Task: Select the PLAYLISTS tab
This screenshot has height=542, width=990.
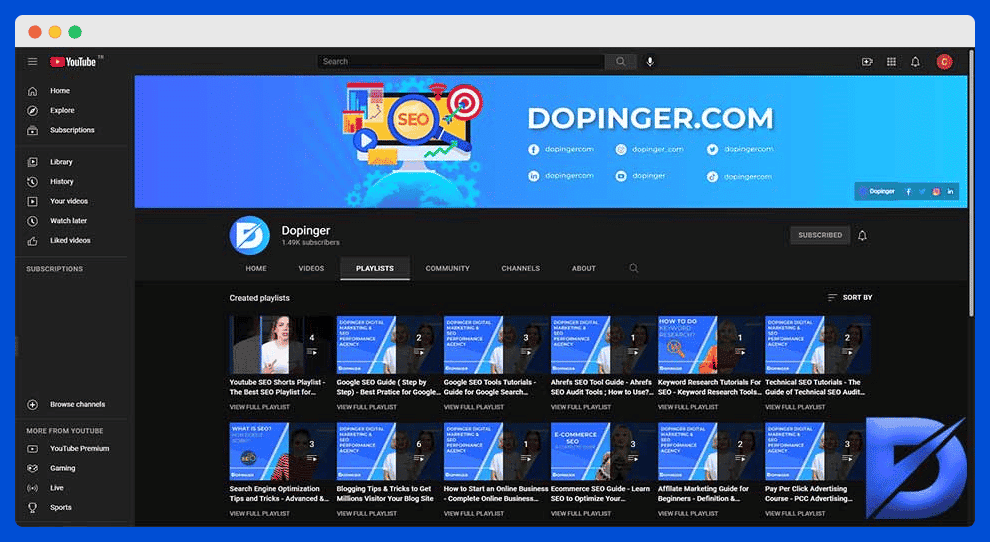Action: tap(374, 268)
